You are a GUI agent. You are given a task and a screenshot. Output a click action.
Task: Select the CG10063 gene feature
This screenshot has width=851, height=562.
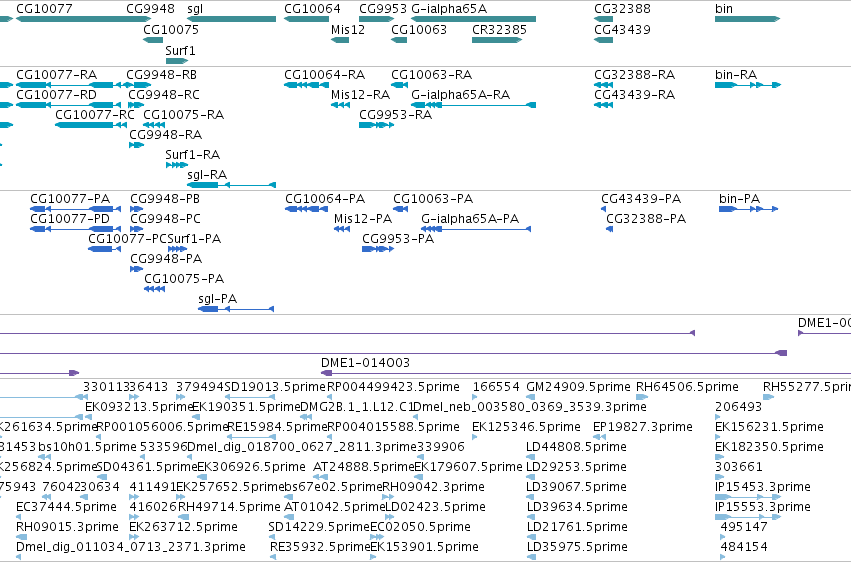tap(399, 40)
